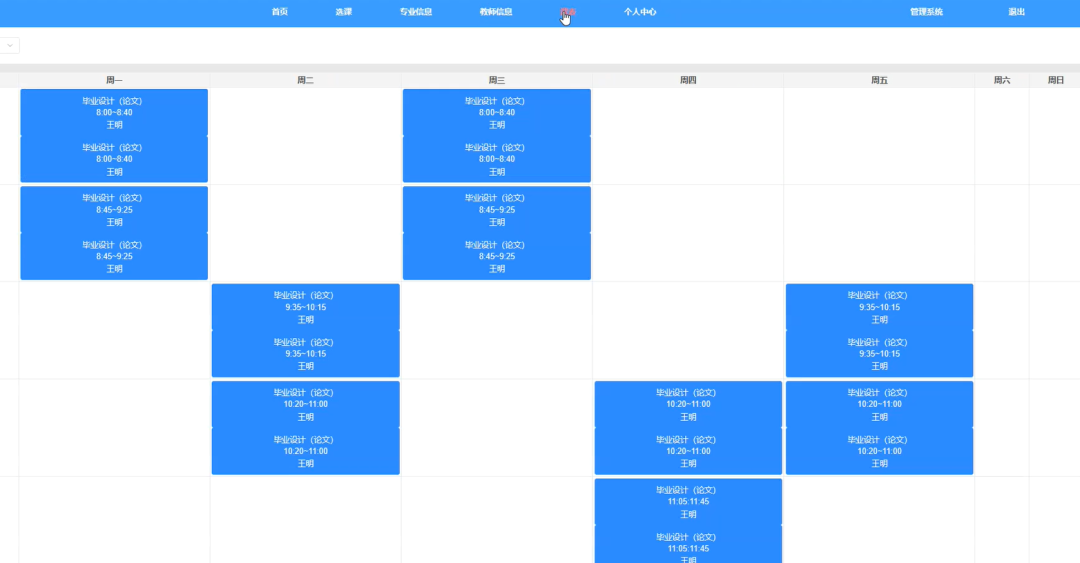
Task: Open the 专业信息 menu item
Action: point(416,12)
